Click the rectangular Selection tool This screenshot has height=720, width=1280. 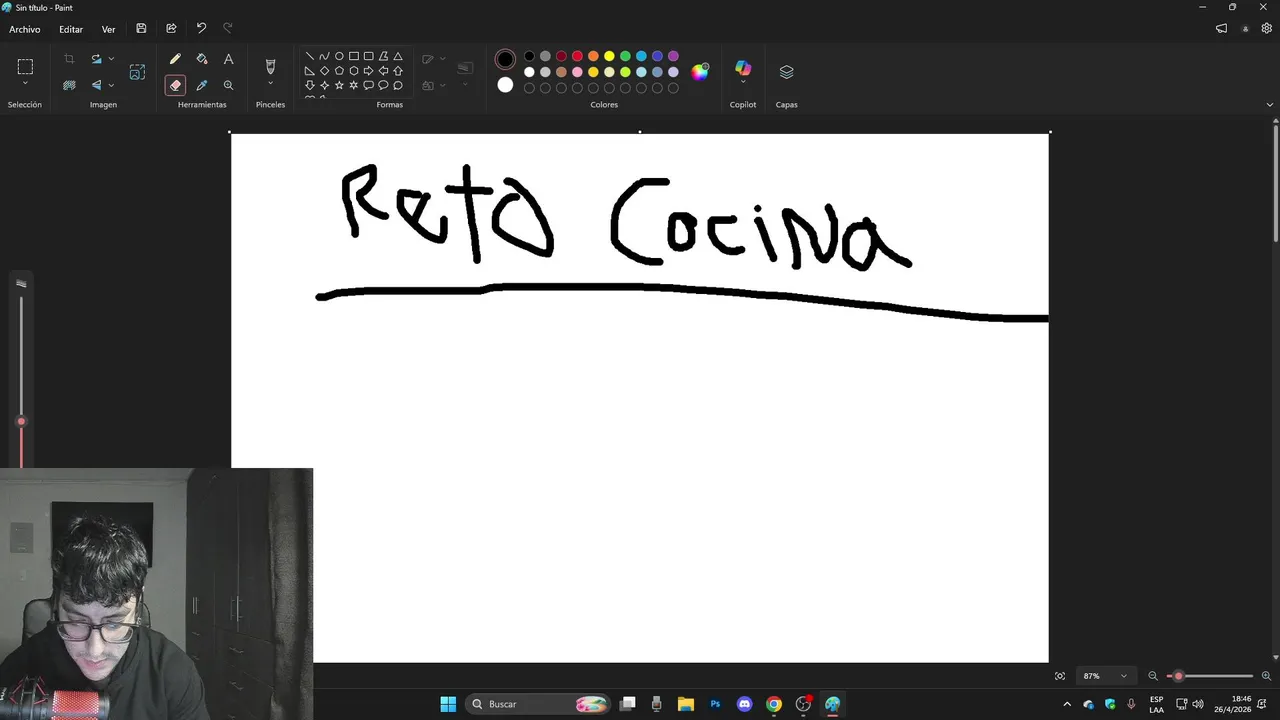(25, 66)
